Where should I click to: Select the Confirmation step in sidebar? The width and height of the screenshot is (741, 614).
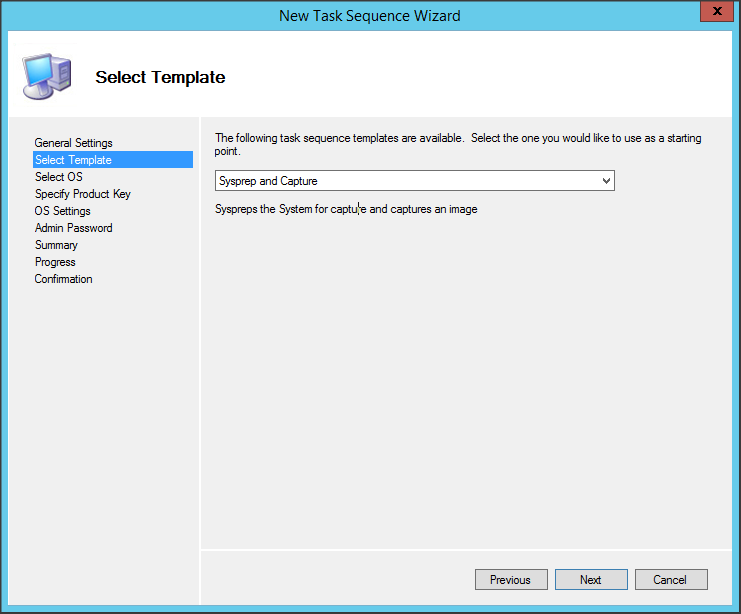pyautogui.click(x=63, y=279)
